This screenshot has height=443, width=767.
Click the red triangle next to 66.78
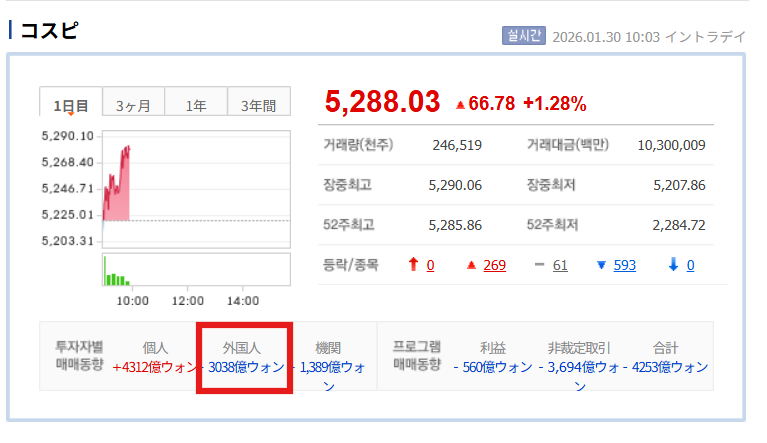[460, 105]
